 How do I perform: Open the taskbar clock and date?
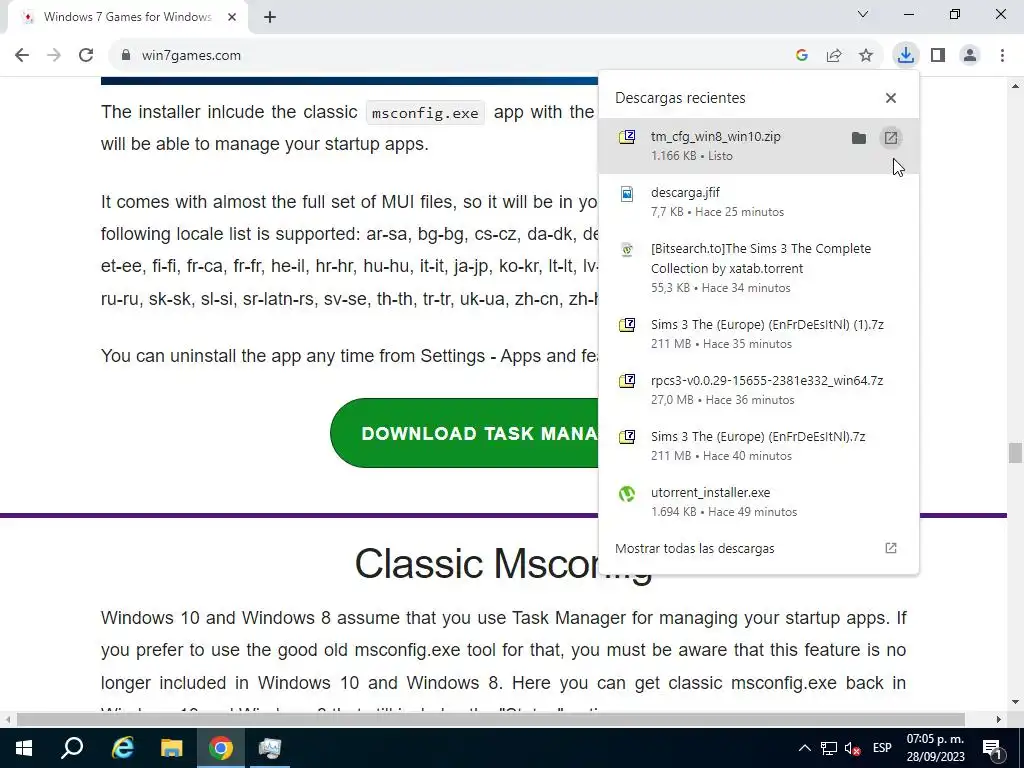[935, 748]
